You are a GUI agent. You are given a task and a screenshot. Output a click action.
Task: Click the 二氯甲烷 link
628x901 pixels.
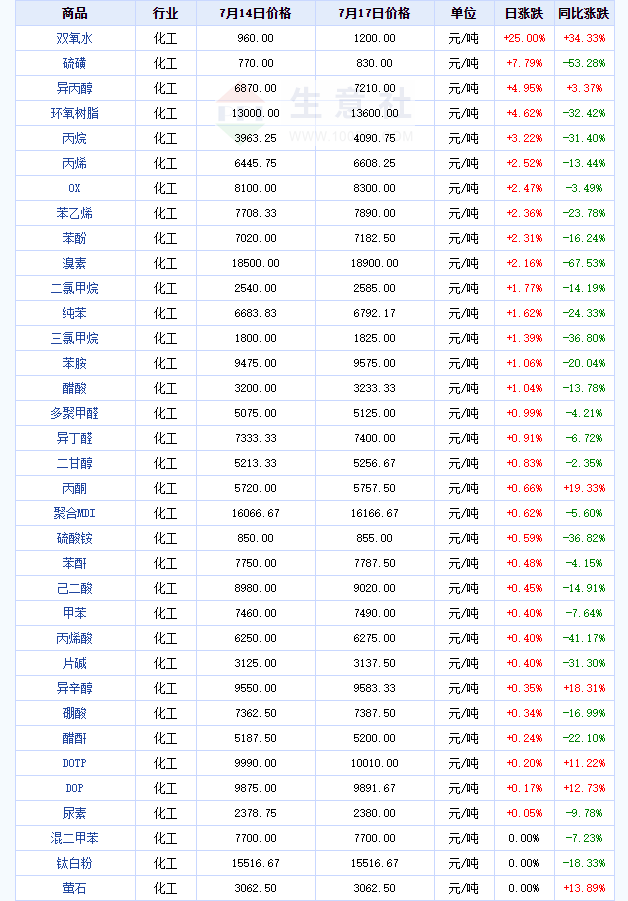pyautogui.click(x=74, y=288)
